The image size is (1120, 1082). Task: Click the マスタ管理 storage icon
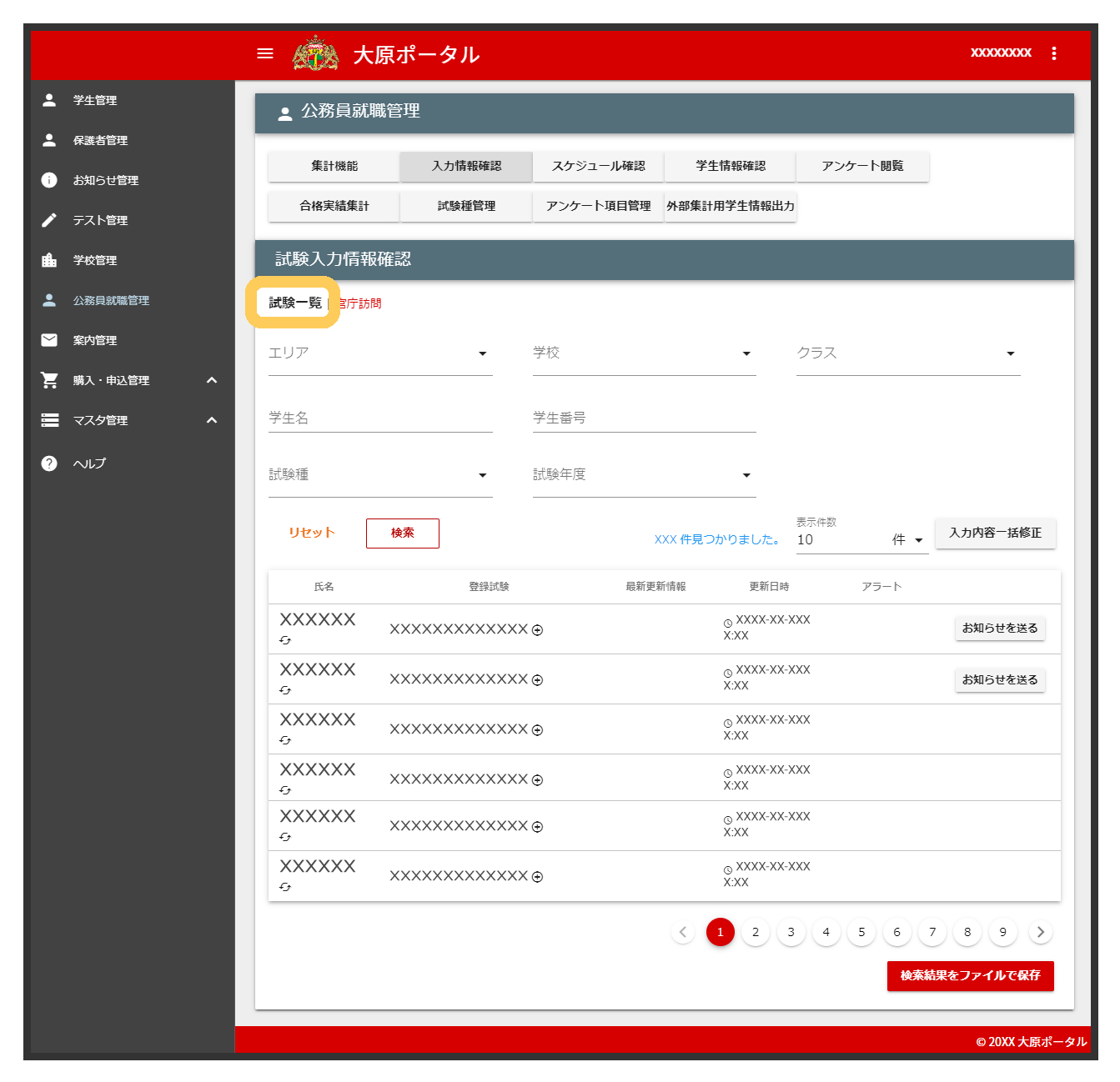pos(50,420)
